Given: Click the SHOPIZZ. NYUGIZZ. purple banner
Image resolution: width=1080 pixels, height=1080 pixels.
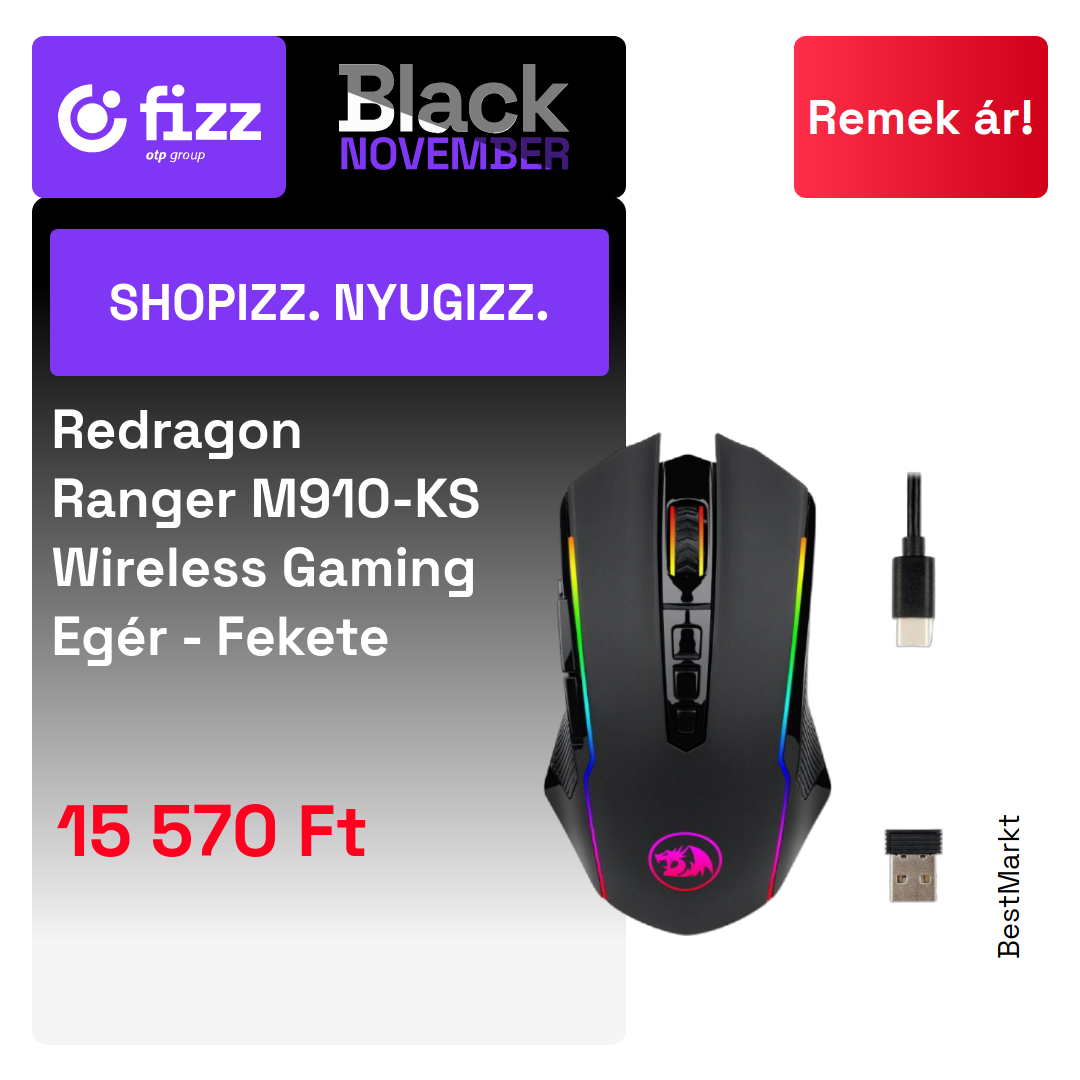Looking at the screenshot, I should coord(329,302).
